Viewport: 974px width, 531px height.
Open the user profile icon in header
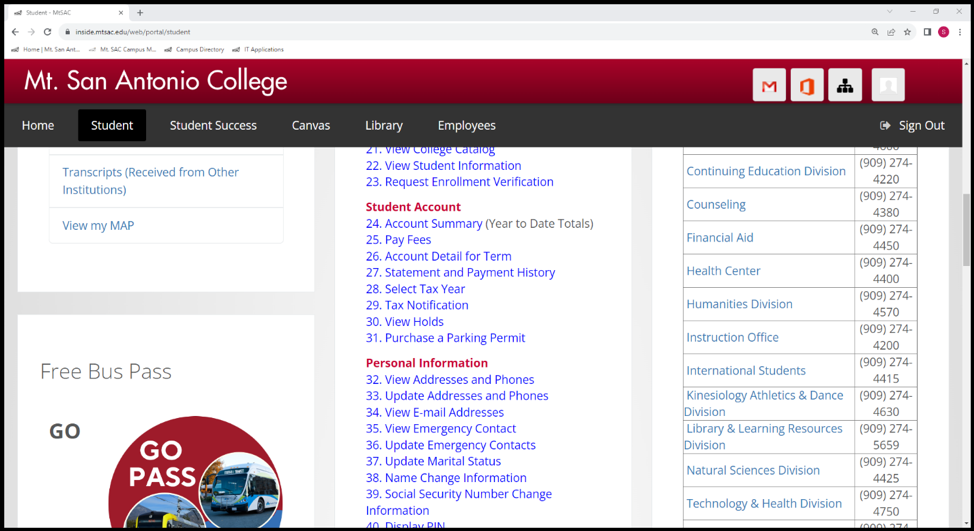click(x=888, y=85)
